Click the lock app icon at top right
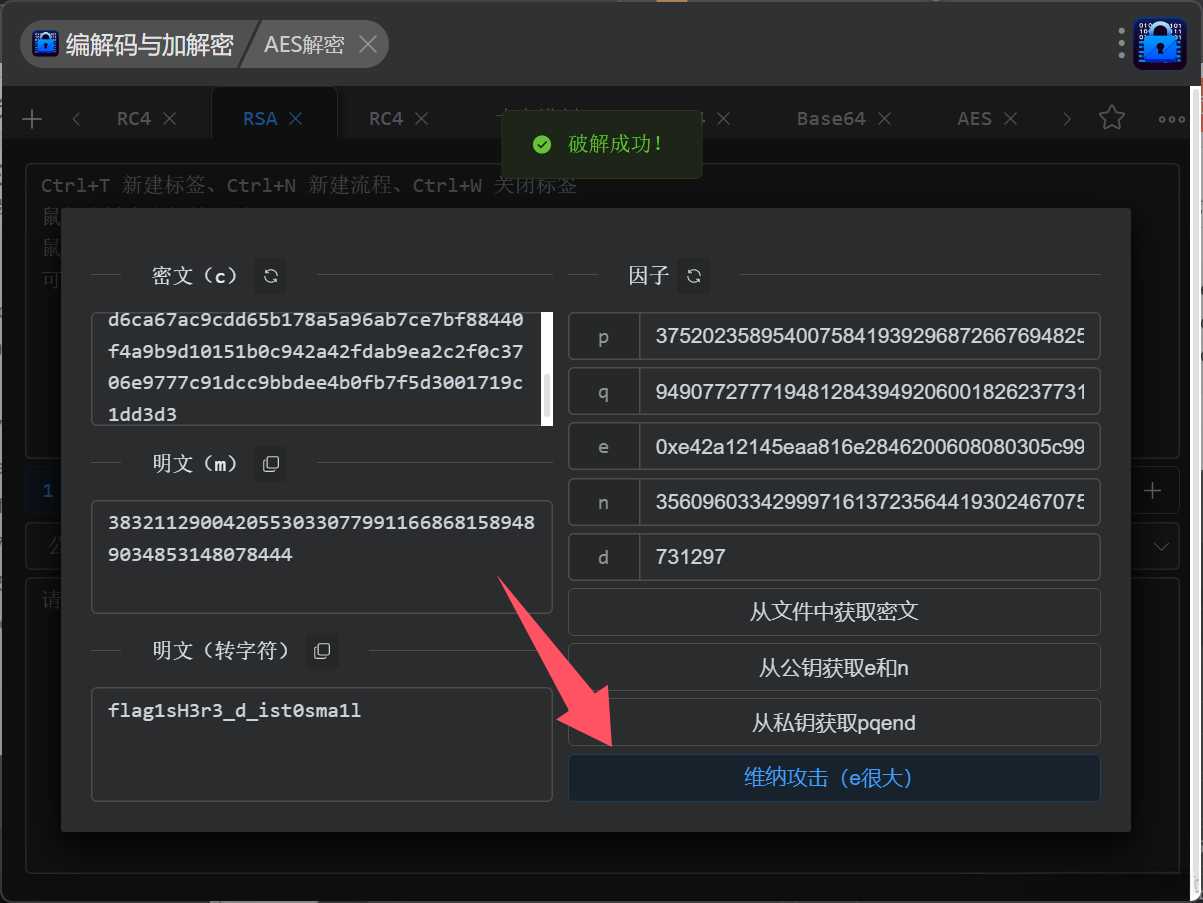The image size is (1203, 903). point(1159,44)
